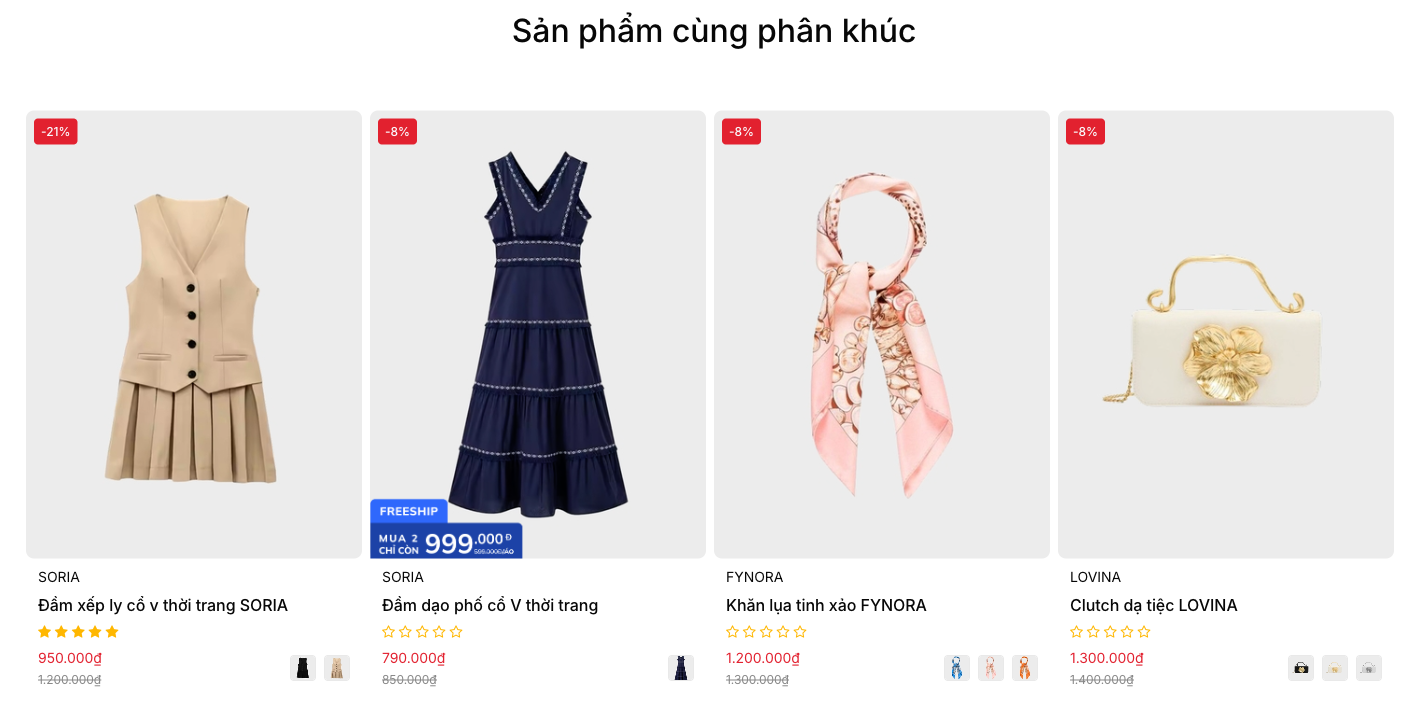Select the cream clutch variant of LOVINA
Viewport: 1422px width, 724px height.
(x=1335, y=668)
